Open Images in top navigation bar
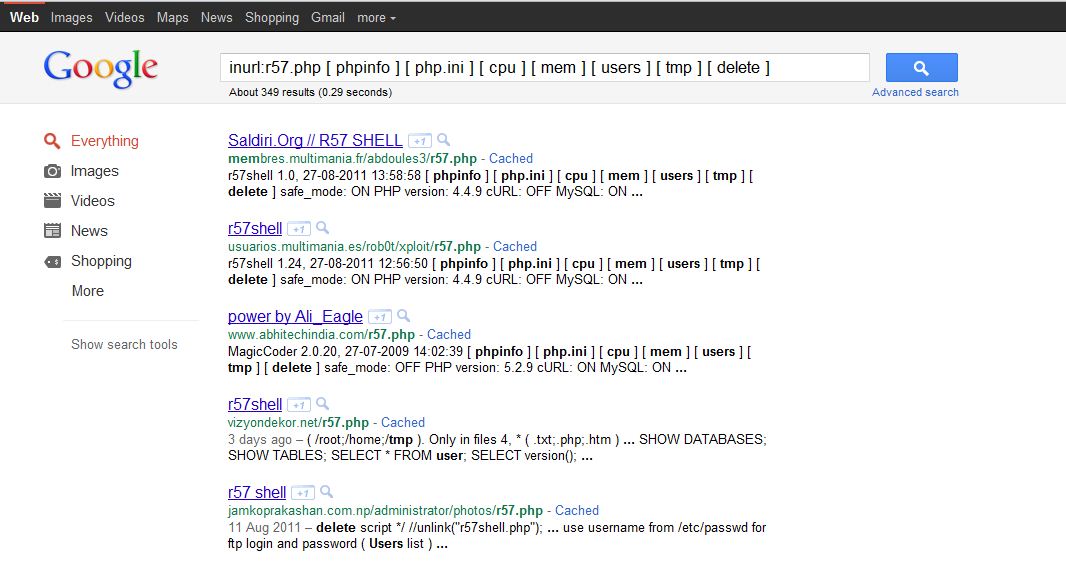 [x=71, y=18]
